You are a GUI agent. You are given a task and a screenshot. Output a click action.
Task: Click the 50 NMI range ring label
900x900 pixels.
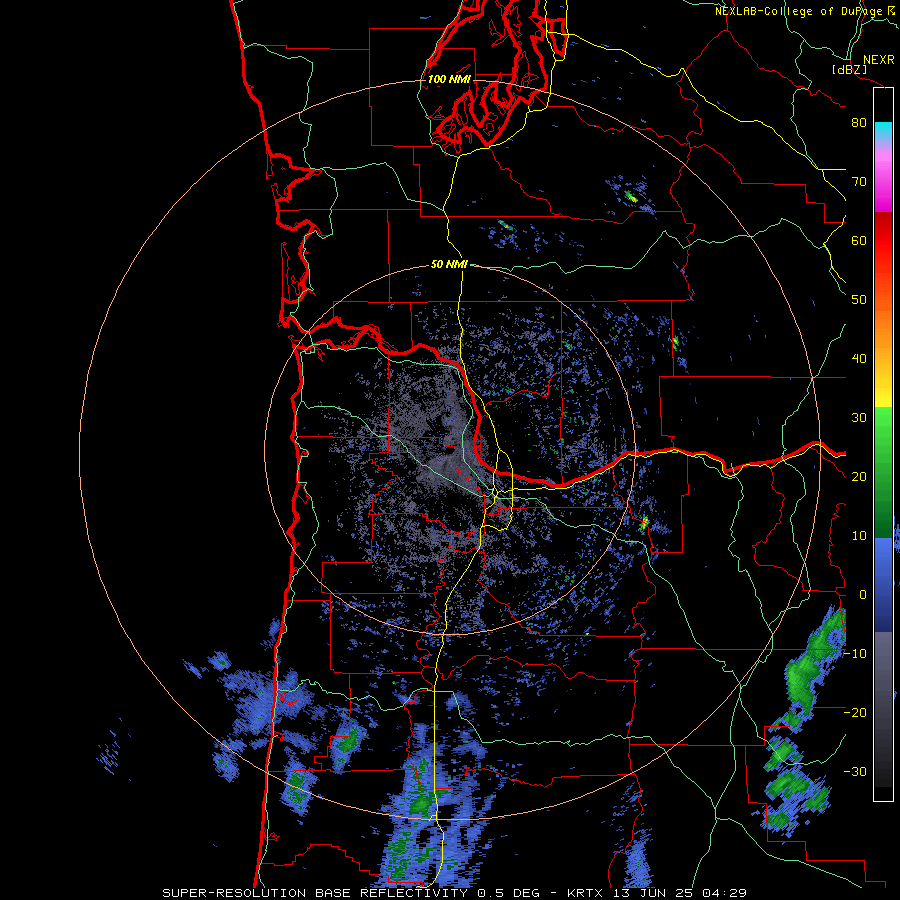tap(449, 265)
